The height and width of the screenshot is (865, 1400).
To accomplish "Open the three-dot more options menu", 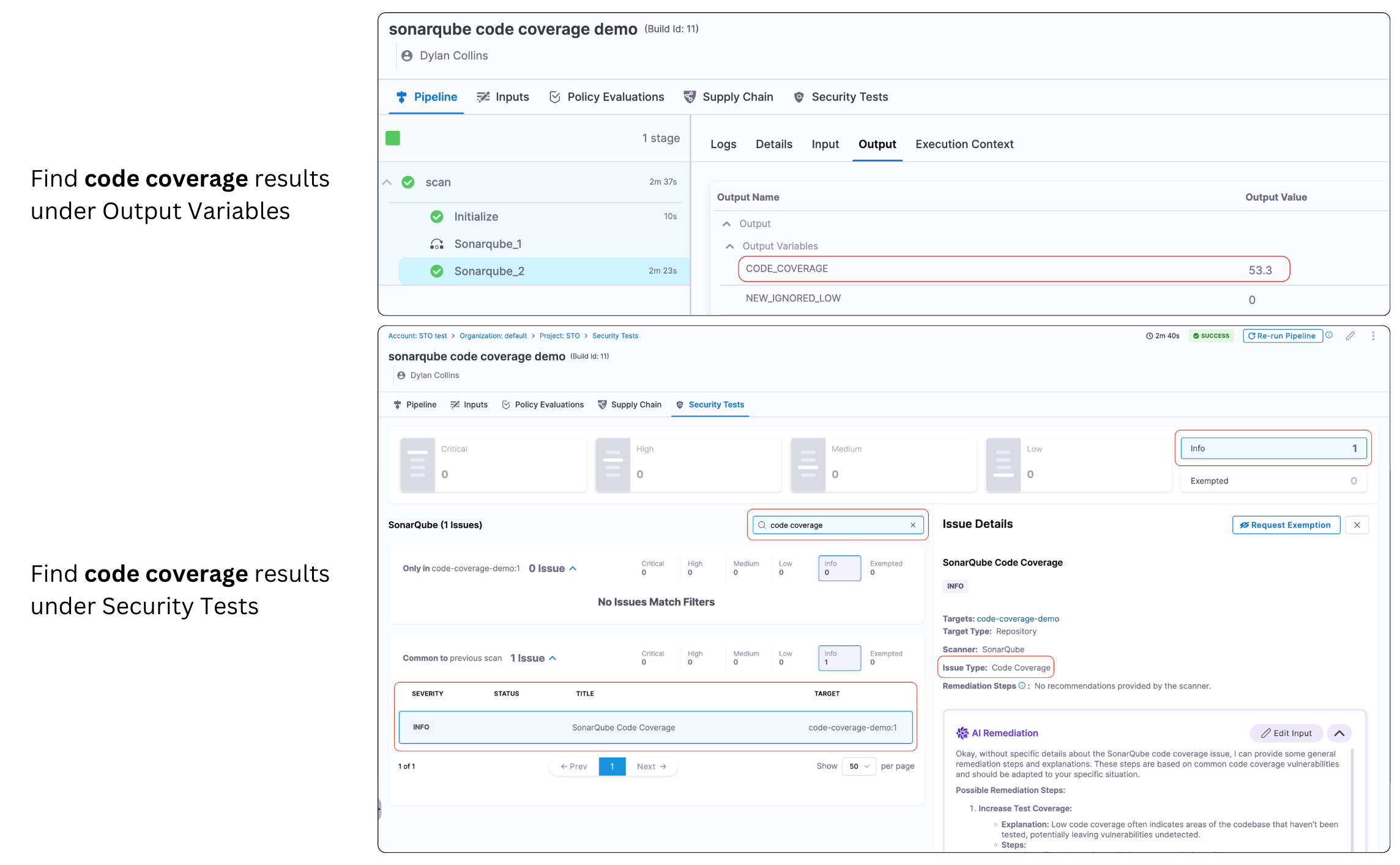I will pos(1373,336).
